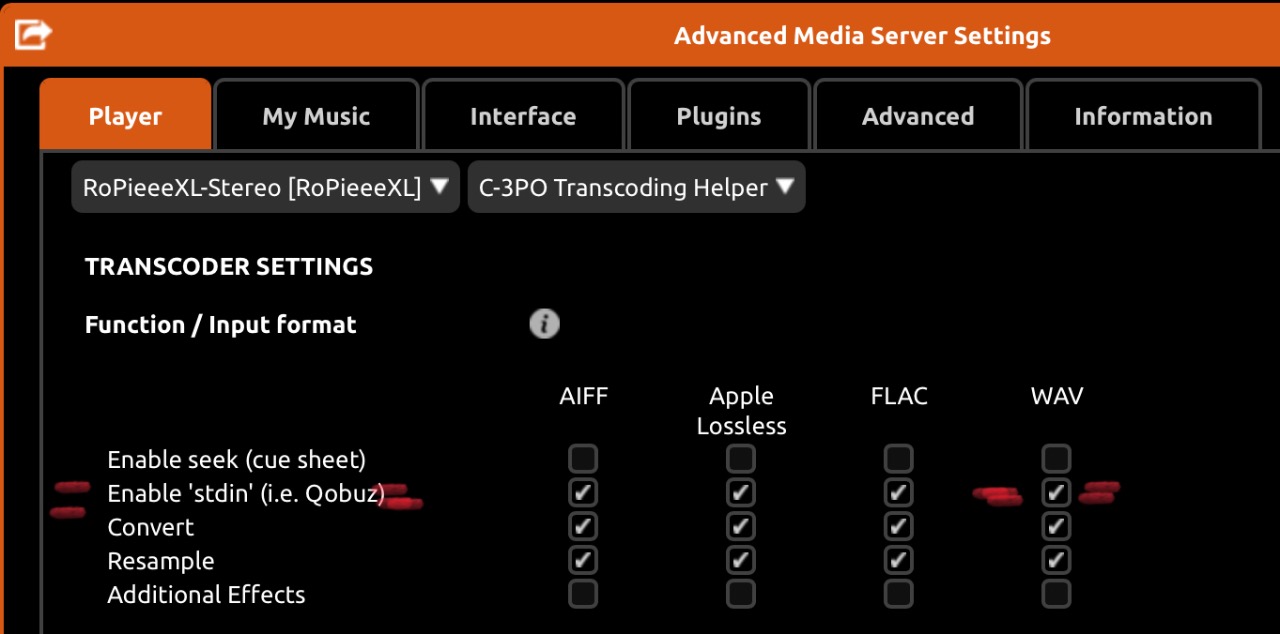Image resolution: width=1280 pixels, height=634 pixels.
Task: Disable Convert for Apple Lossless
Action: [x=740, y=526]
